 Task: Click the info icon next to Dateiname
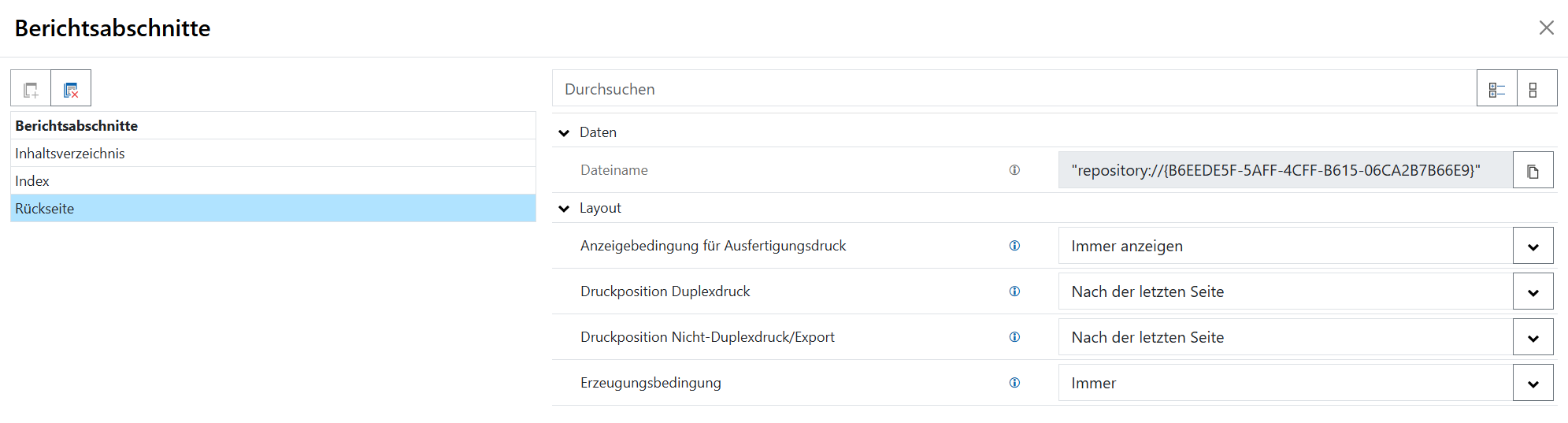(x=1014, y=170)
